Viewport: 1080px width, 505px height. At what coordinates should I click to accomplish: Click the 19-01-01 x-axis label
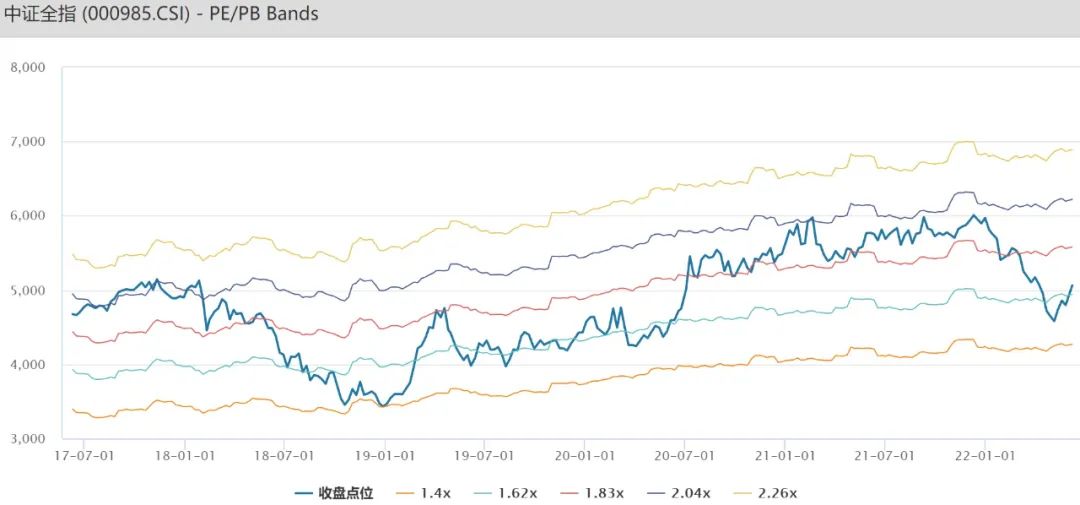(385, 455)
